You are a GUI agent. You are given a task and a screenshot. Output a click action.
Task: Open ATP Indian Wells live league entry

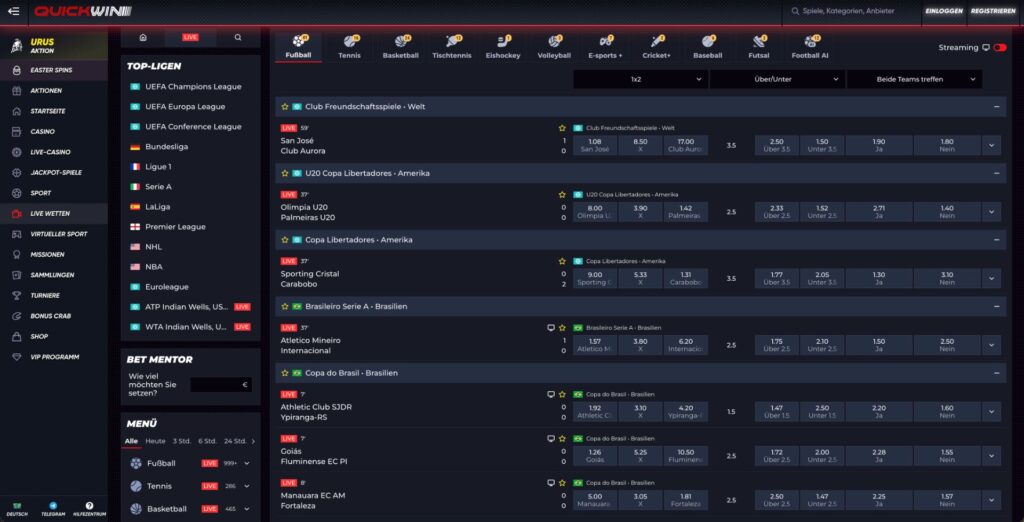click(x=187, y=307)
